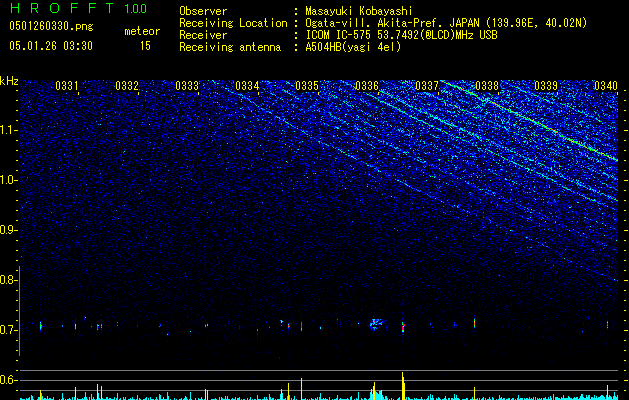629x400 pixels.
Task: Click the 0.9 kHz axis label
Action: pos(8,230)
